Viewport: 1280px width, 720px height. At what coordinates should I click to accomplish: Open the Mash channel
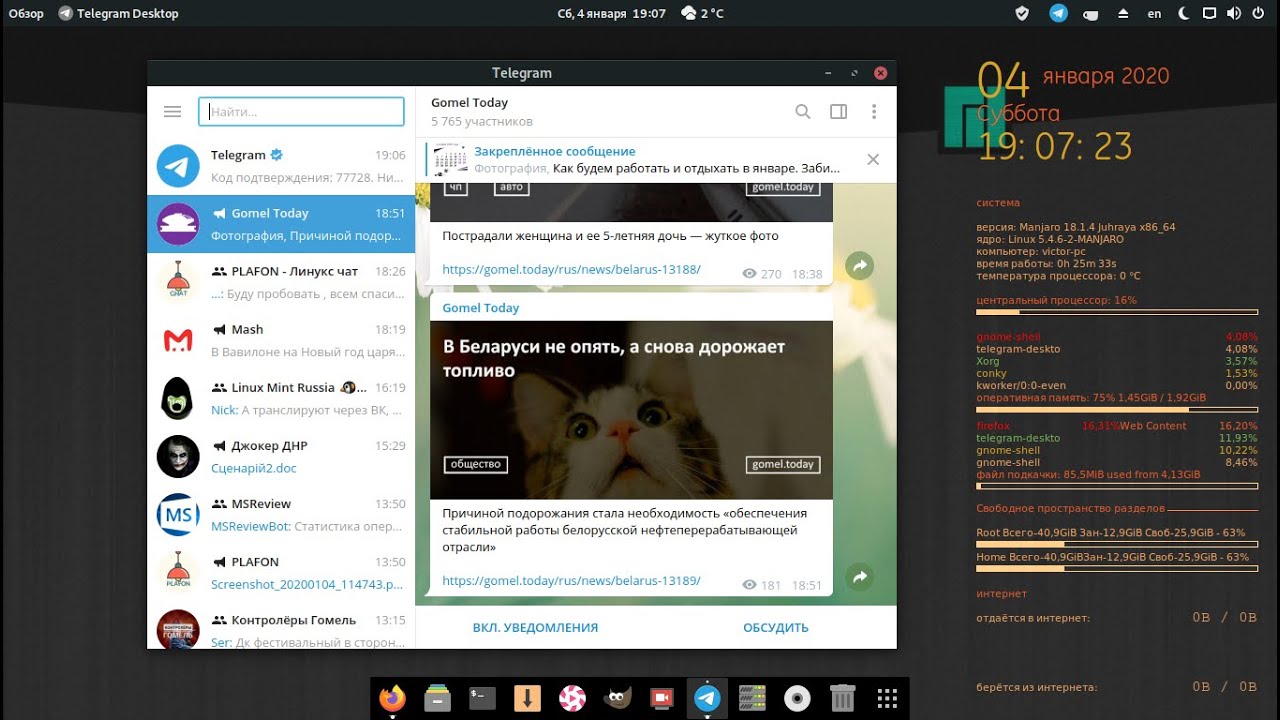(x=281, y=340)
